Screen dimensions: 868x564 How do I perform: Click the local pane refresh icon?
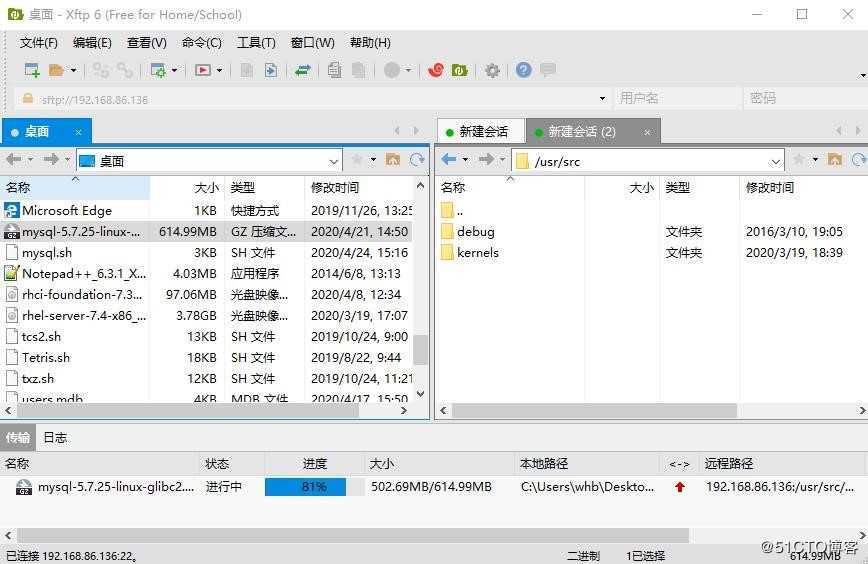[417, 160]
